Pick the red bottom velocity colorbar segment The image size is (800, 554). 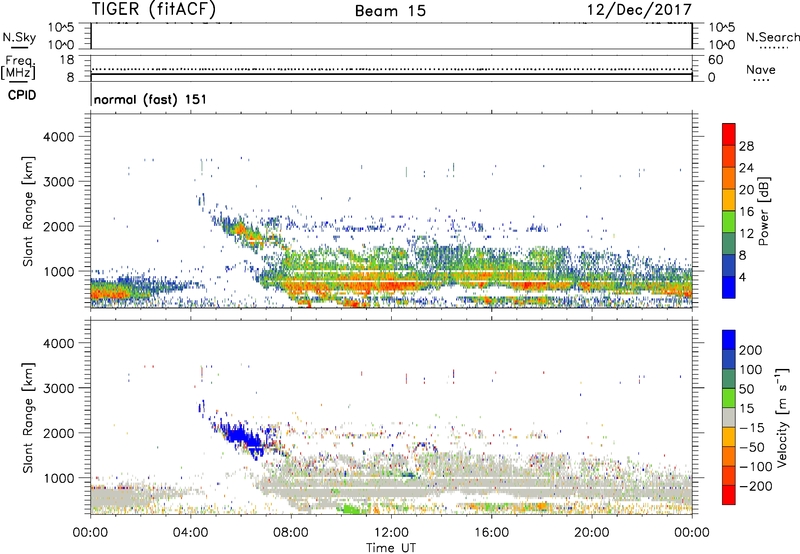click(729, 495)
